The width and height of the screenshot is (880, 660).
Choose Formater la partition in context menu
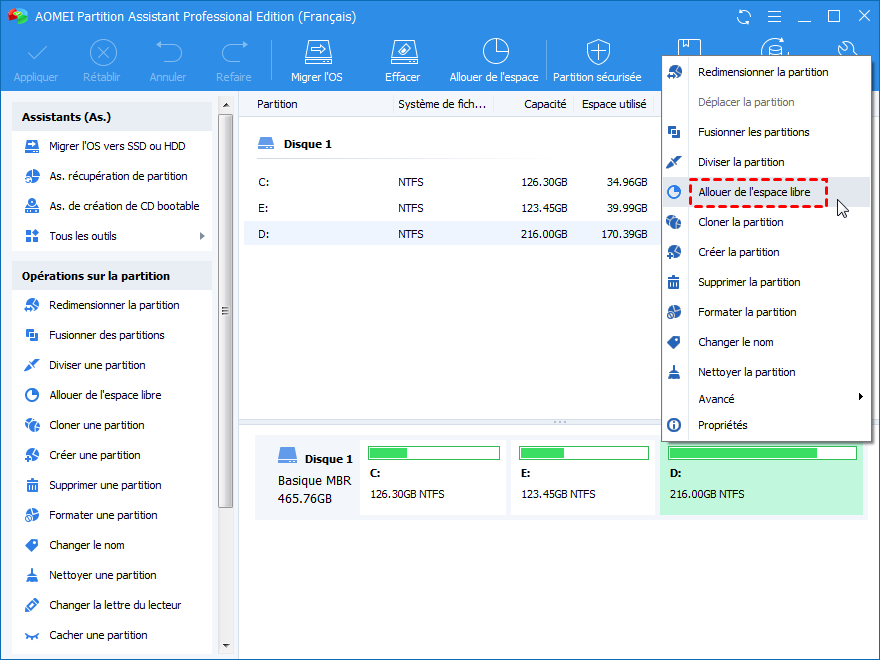pos(766,313)
